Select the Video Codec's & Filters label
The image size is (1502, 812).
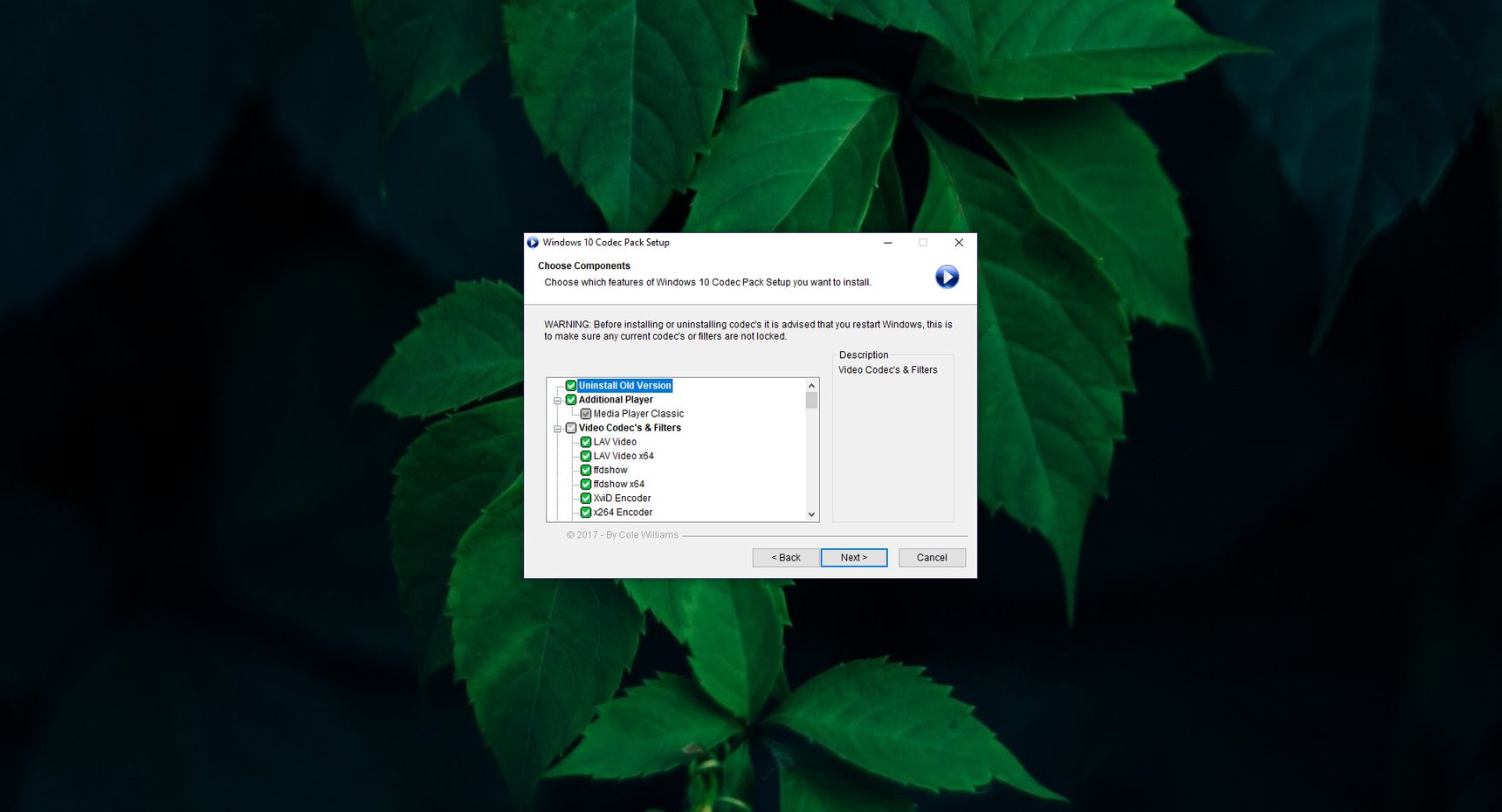click(630, 428)
